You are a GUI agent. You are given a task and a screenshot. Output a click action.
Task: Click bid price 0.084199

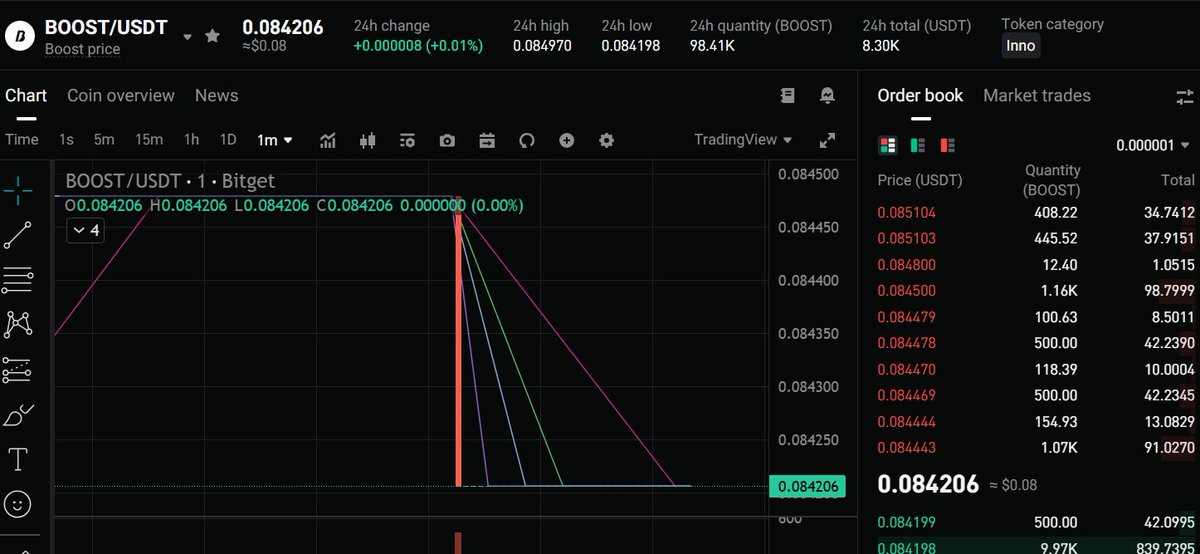tap(906, 522)
